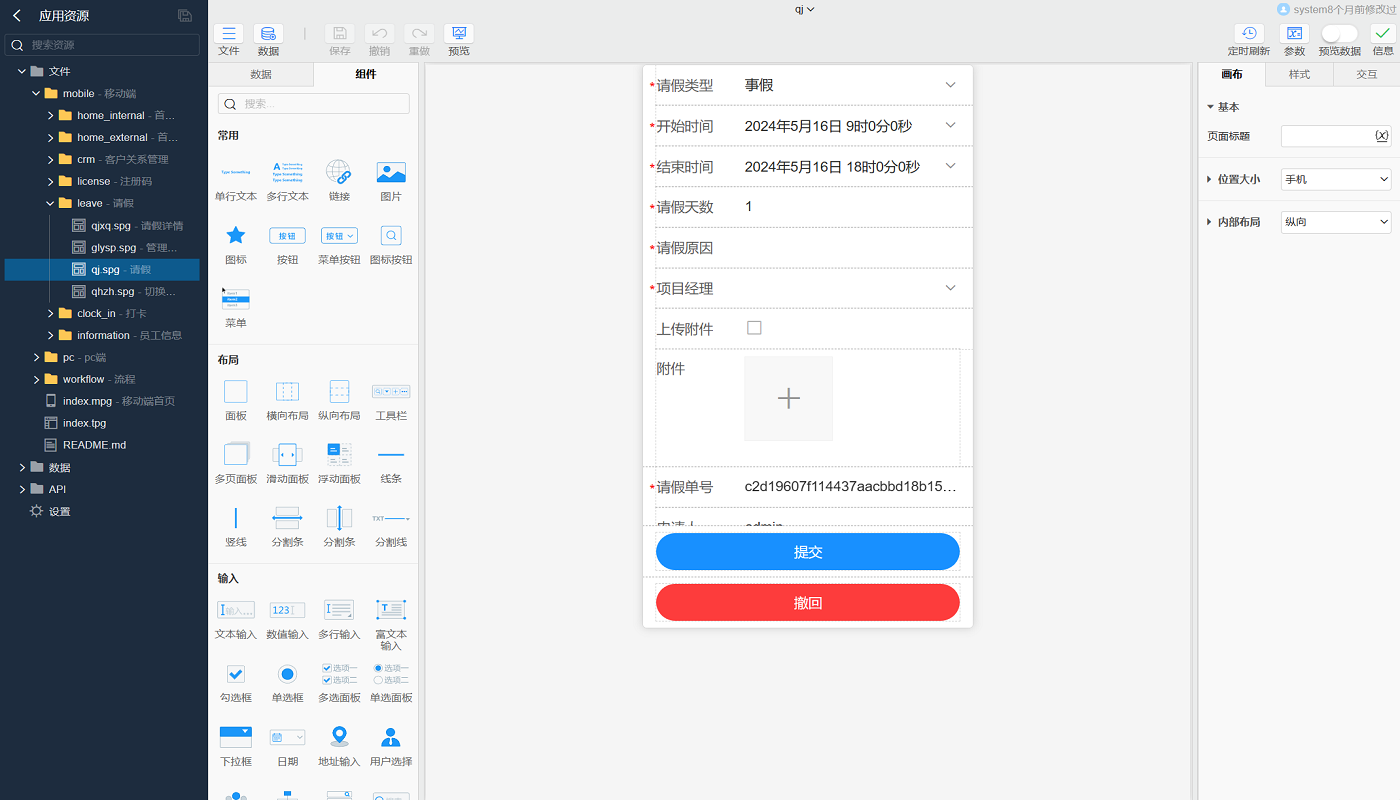
Task: Select the Star icon component
Action: [x=235, y=236]
